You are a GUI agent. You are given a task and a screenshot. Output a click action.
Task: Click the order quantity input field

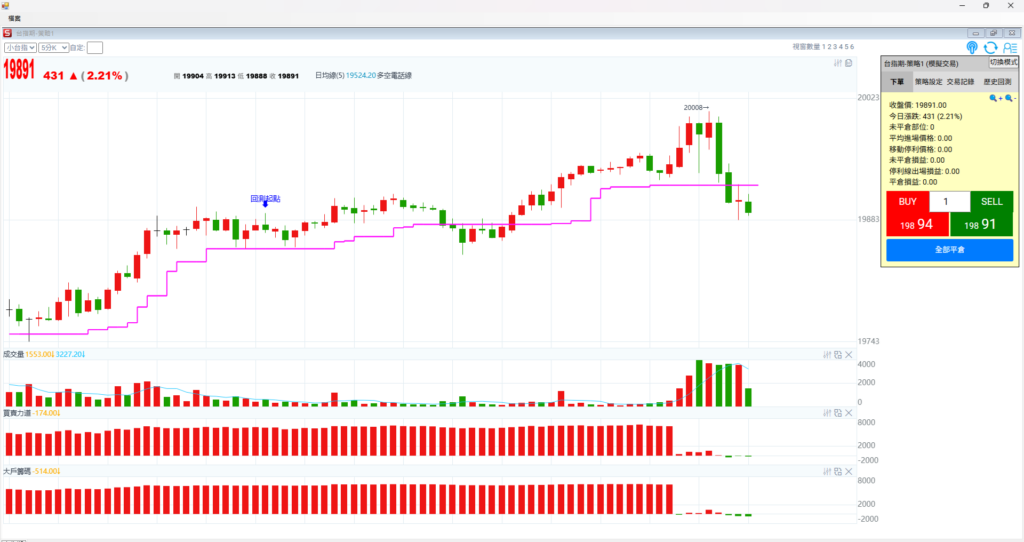click(x=949, y=202)
